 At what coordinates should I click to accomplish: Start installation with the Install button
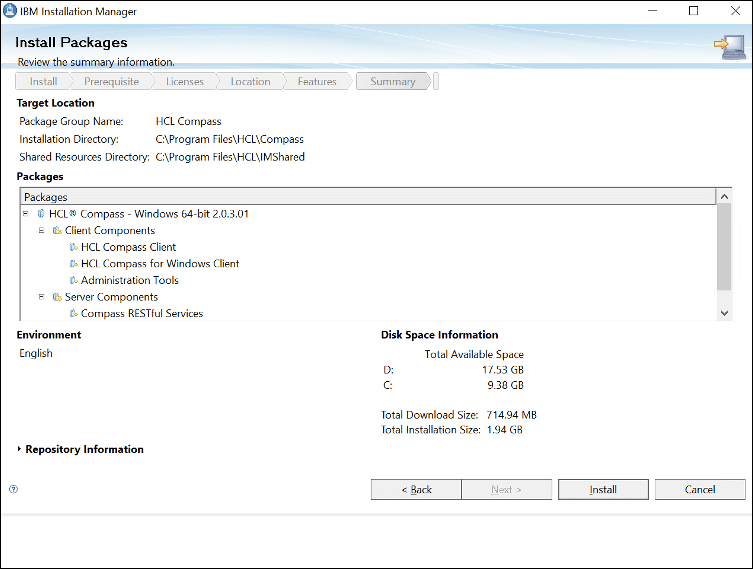pyautogui.click(x=603, y=489)
